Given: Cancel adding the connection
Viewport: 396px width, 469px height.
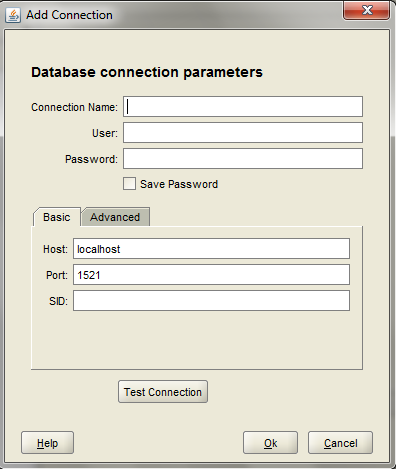Looking at the screenshot, I should pyautogui.click(x=340, y=443).
